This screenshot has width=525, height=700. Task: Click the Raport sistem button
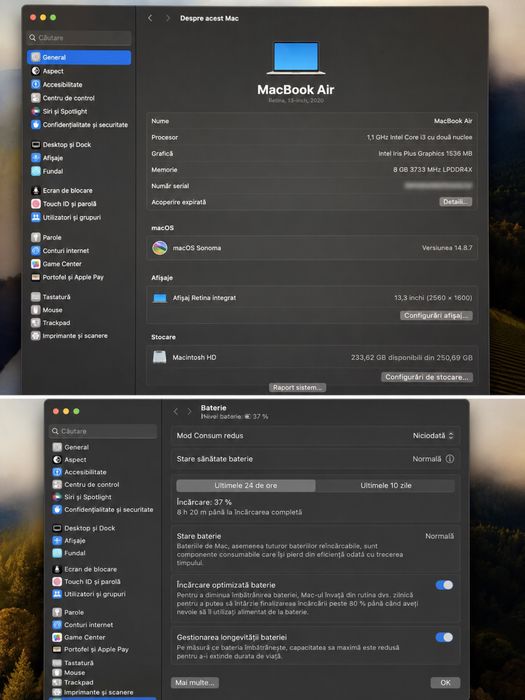click(297, 388)
